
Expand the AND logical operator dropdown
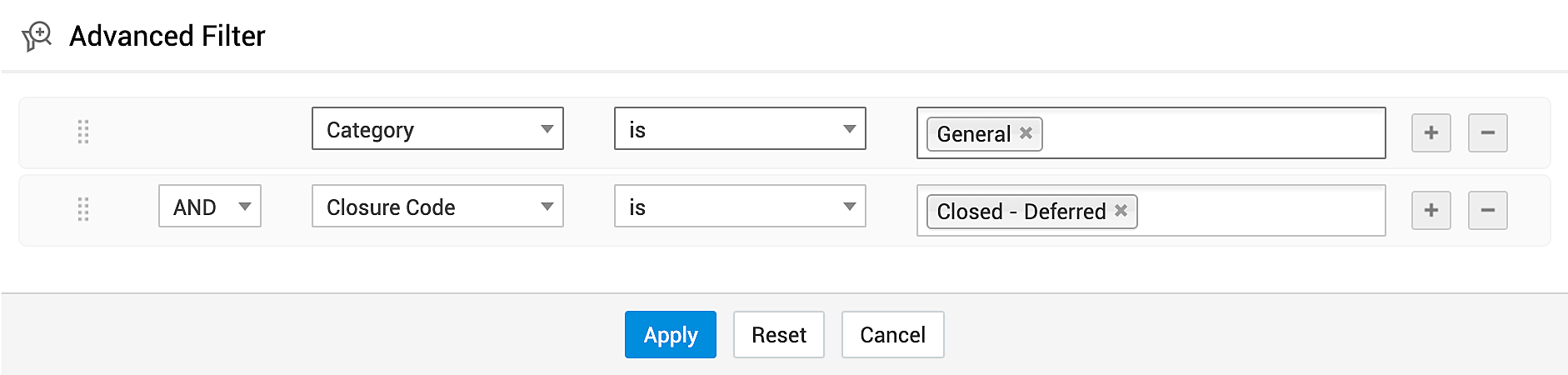[210, 207]
